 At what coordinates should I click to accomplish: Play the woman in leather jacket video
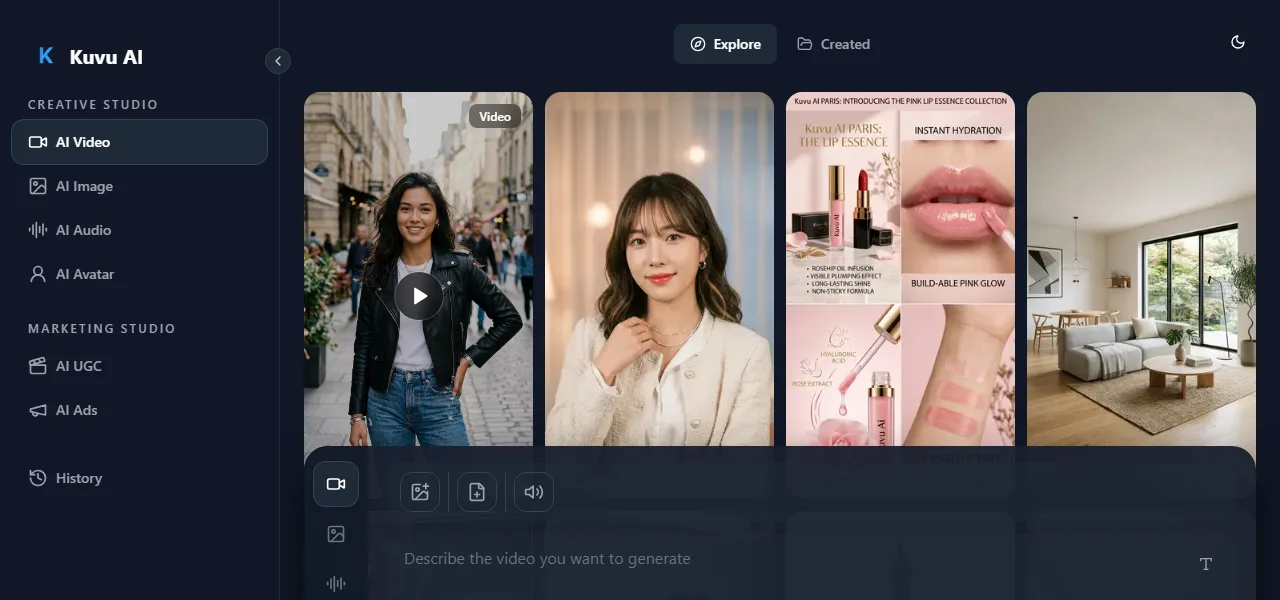(x=419, y=296)
